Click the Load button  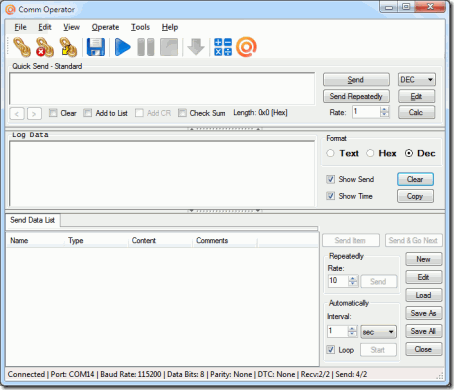pos(424,295)
